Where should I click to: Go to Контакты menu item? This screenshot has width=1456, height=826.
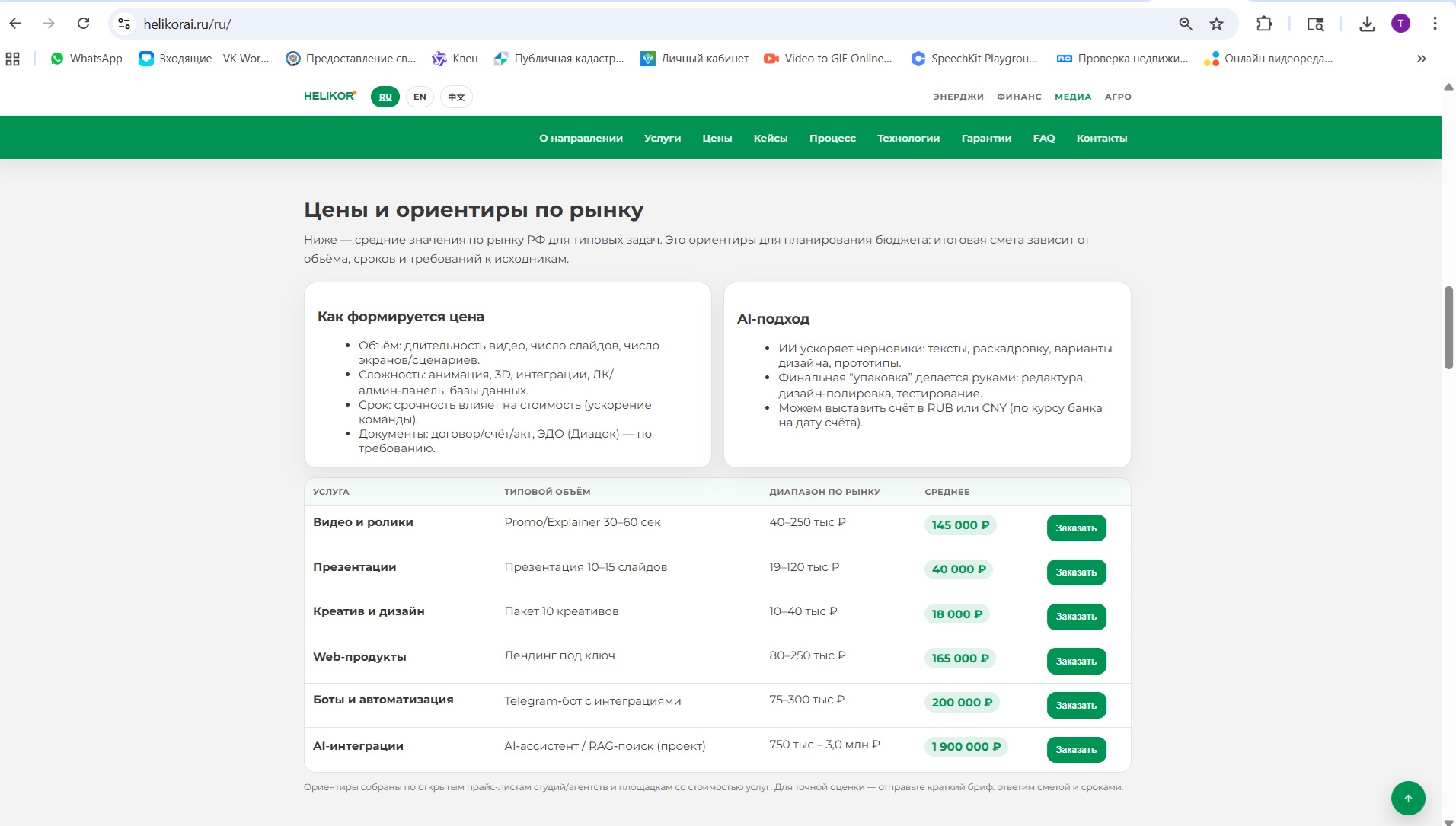pyautogui.click(x=1102, y=138)
